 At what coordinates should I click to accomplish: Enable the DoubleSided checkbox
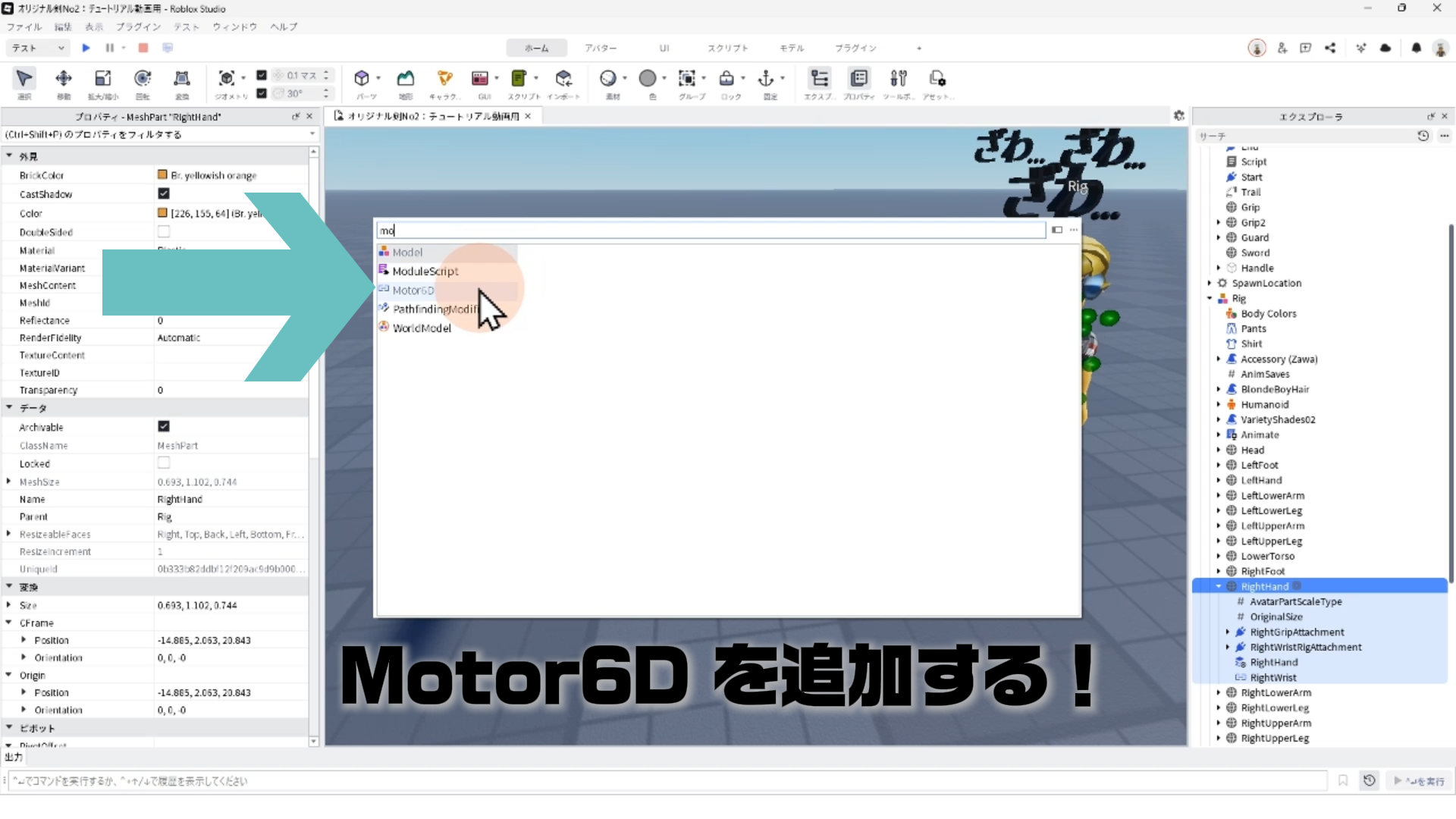tap(164, 232)
